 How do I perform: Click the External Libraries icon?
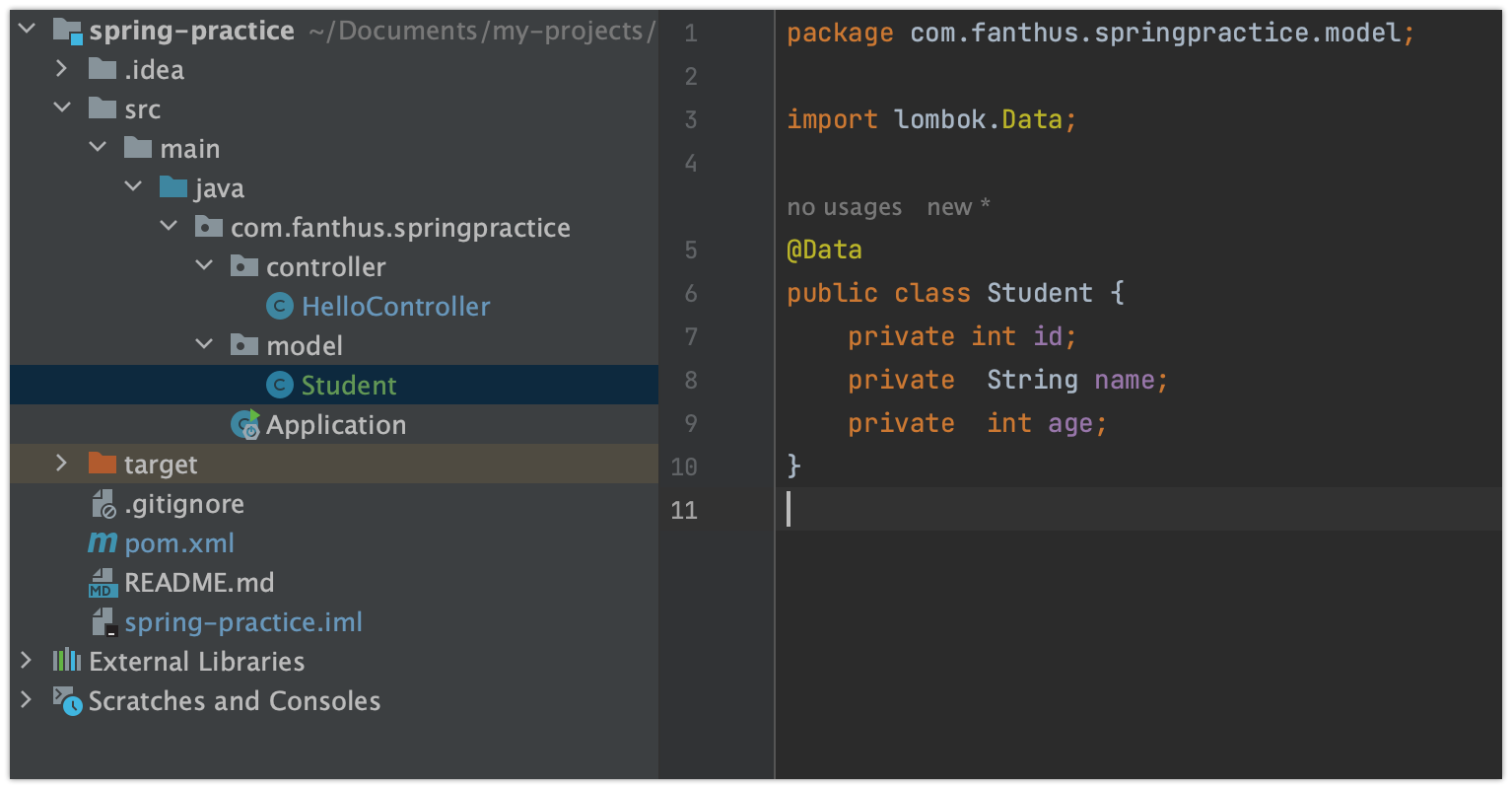click(67, 661)
